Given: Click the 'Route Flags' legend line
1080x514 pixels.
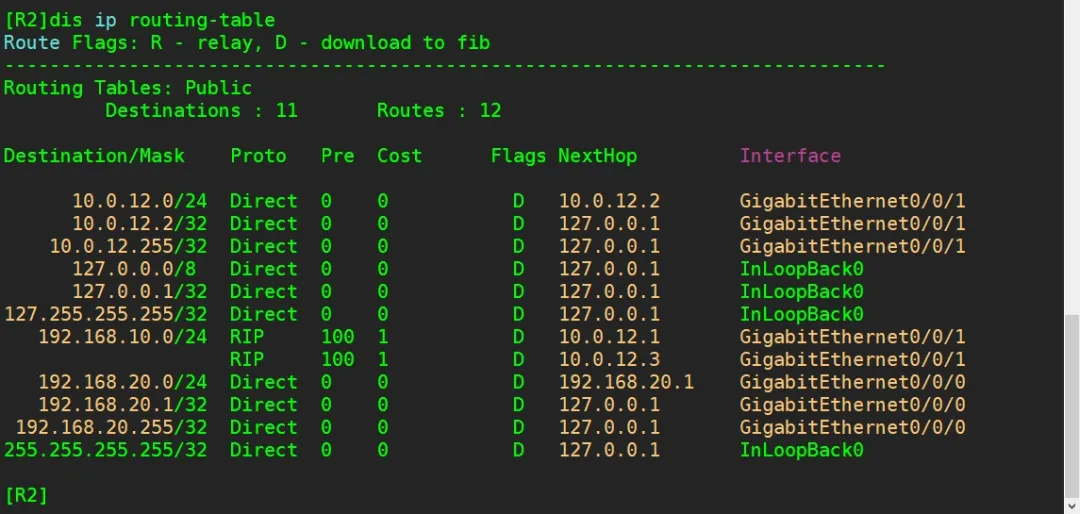Looking at the screenshot, I should (x=246, y=43).
